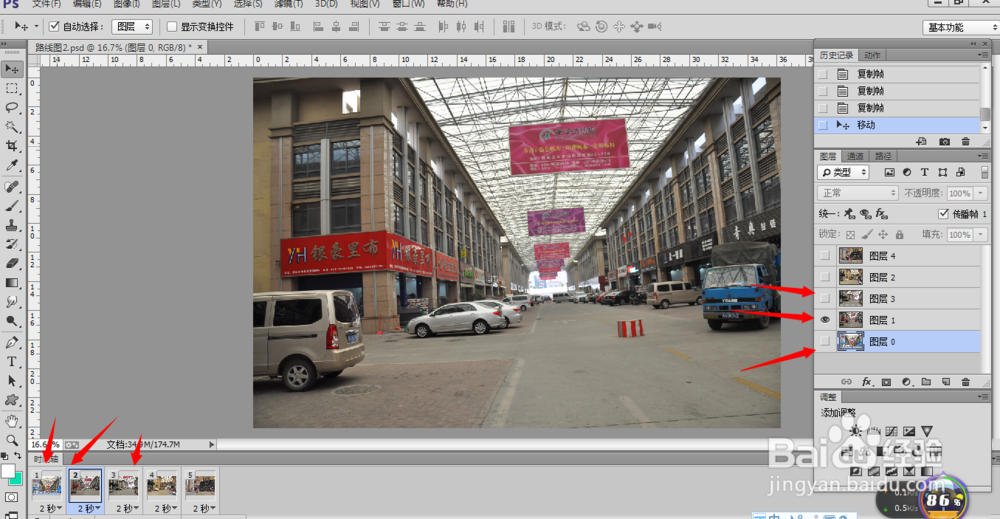Toggle history brush source box for 移动
The image size is (1000, 519).
coord(823,125)
